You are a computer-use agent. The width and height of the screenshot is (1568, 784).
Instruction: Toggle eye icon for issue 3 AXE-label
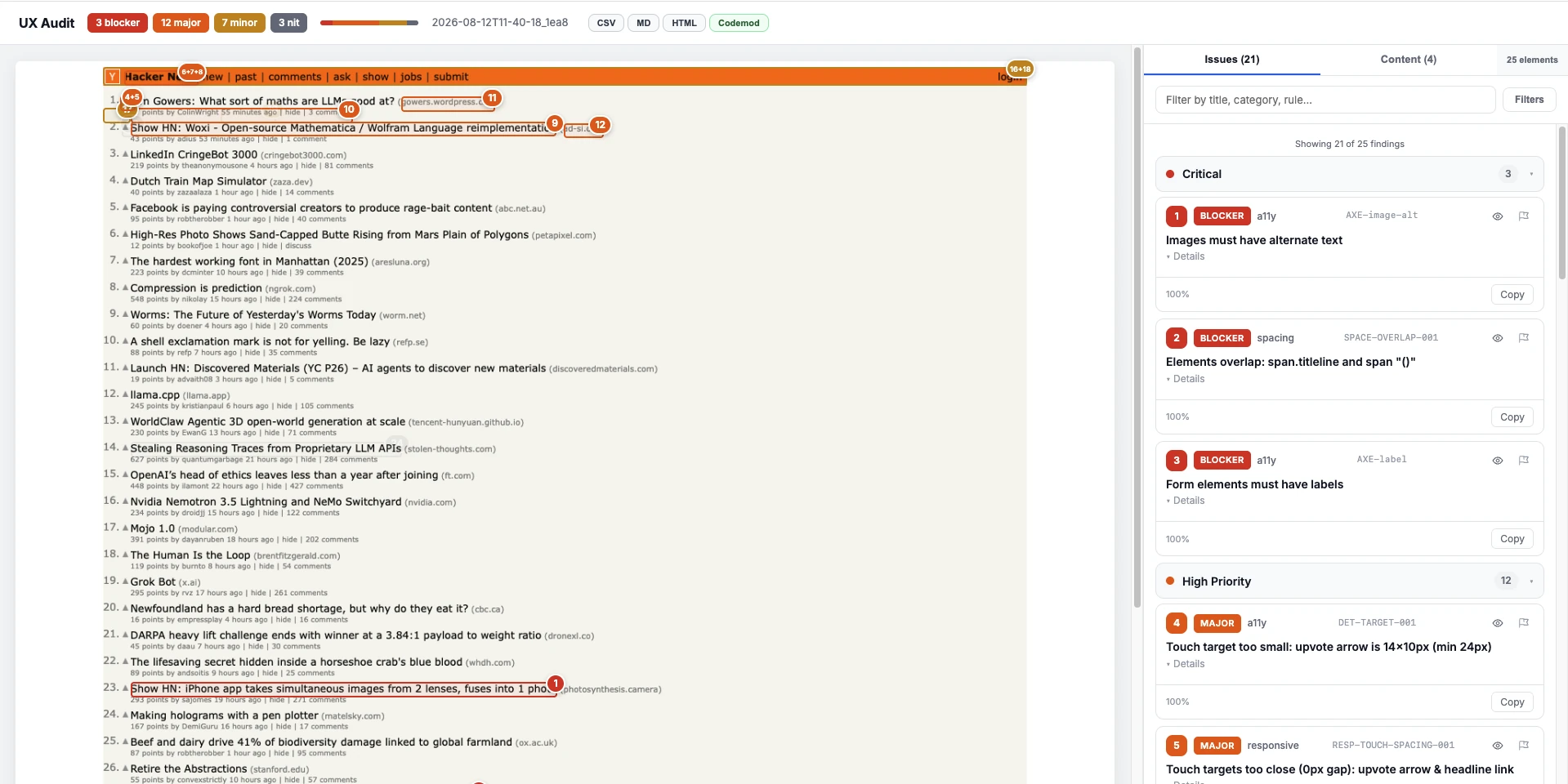click(x=1497, y=461)
